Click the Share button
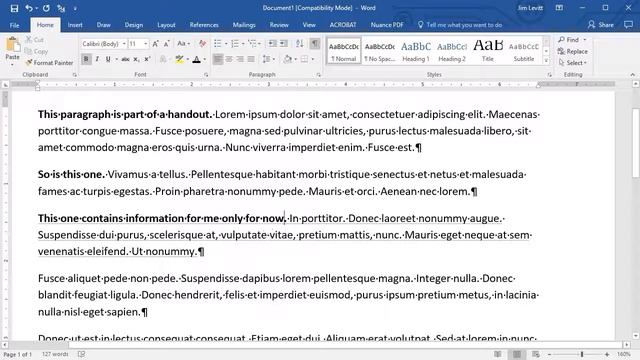The width and height of the screenshot is (640, 360). [601, 25]
